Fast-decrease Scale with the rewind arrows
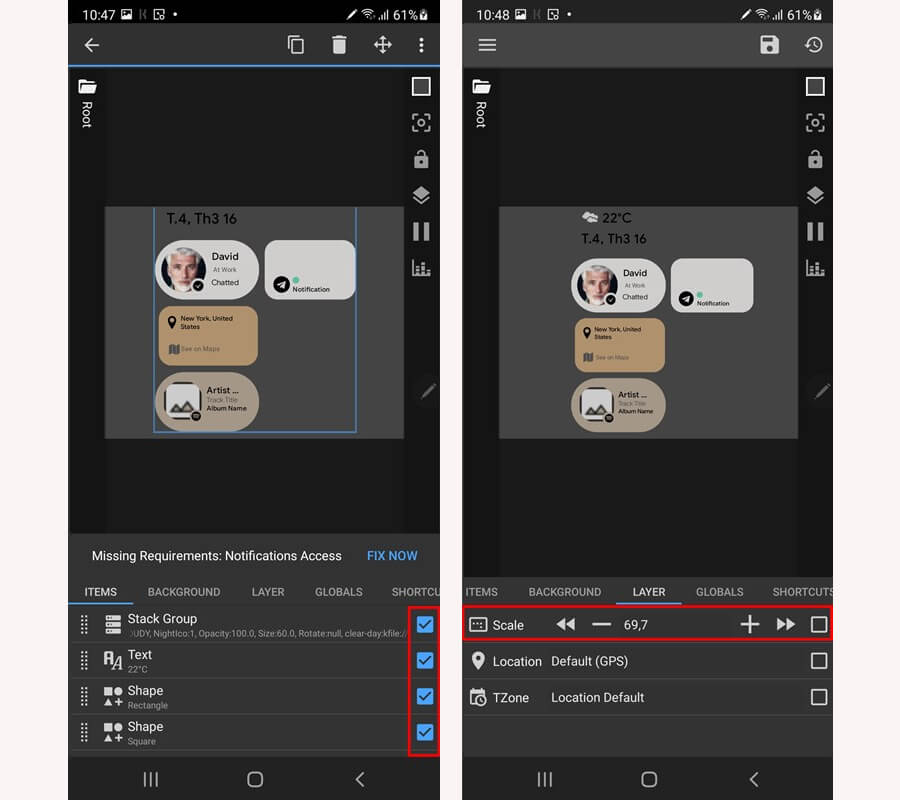 tap(566, 625)
